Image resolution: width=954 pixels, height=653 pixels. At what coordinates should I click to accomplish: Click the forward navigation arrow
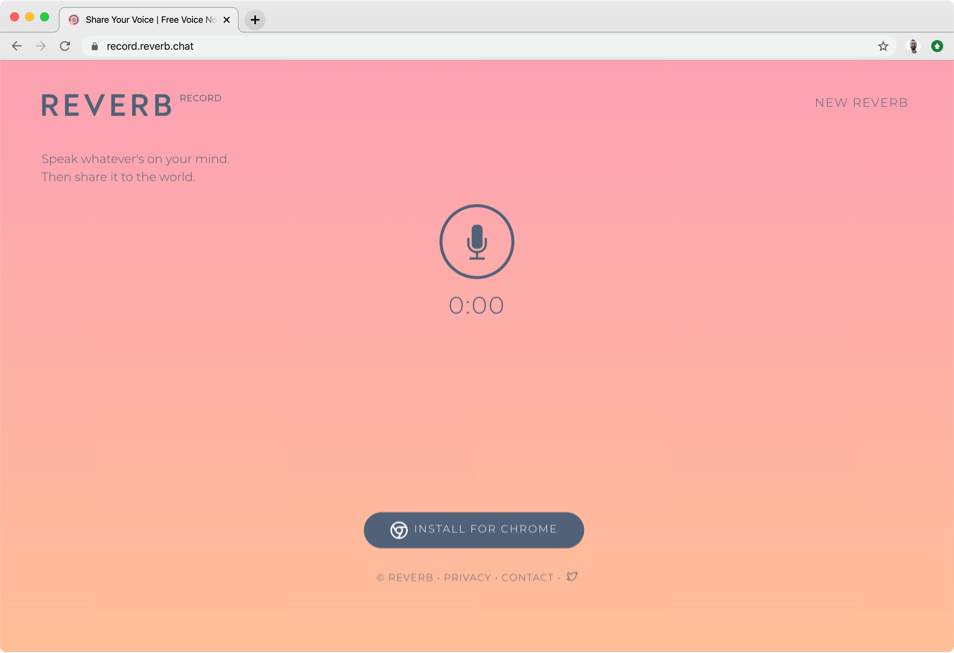tap(40, 45)
